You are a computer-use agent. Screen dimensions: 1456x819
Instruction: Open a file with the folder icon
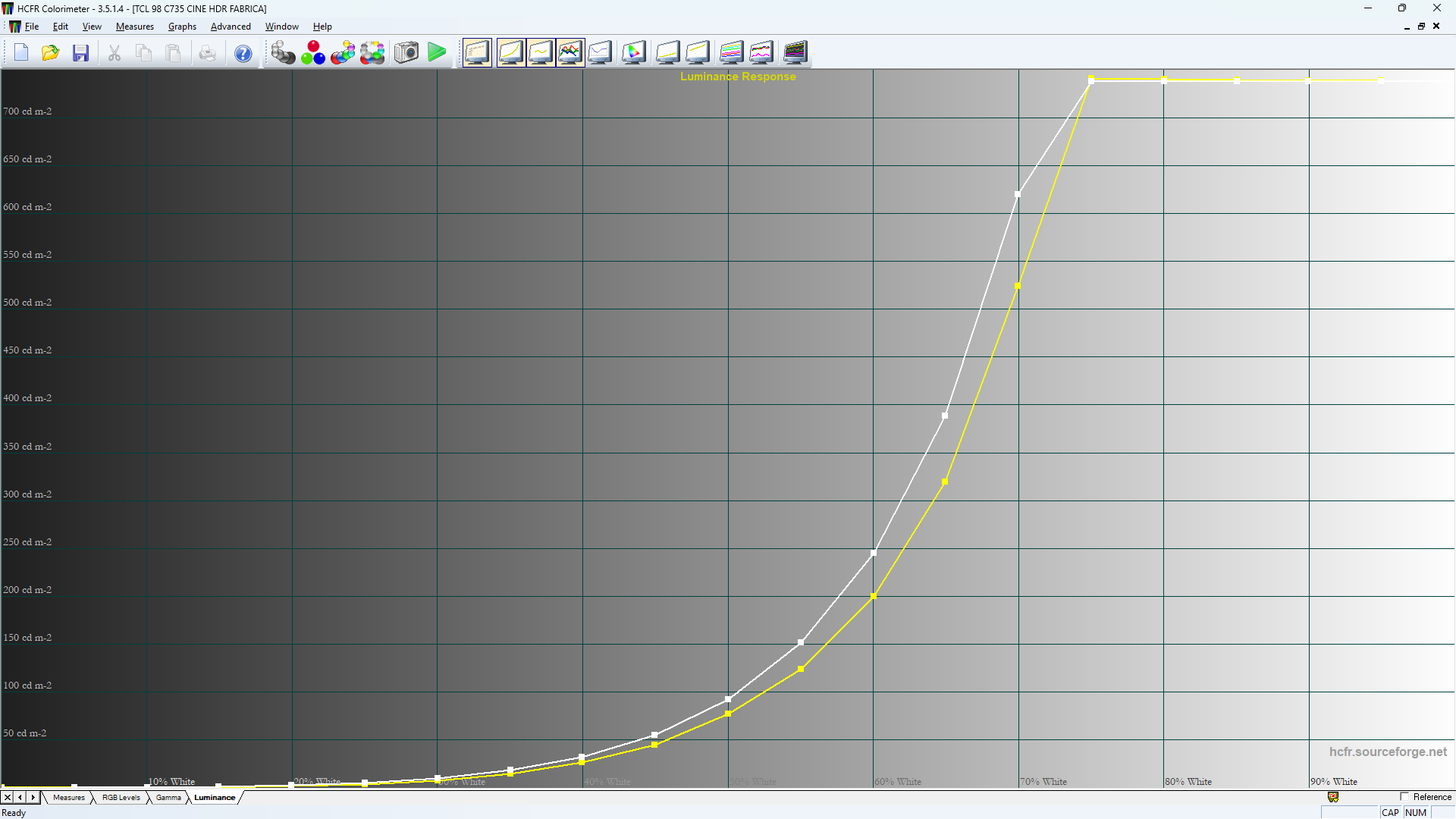tap(51, 53)
